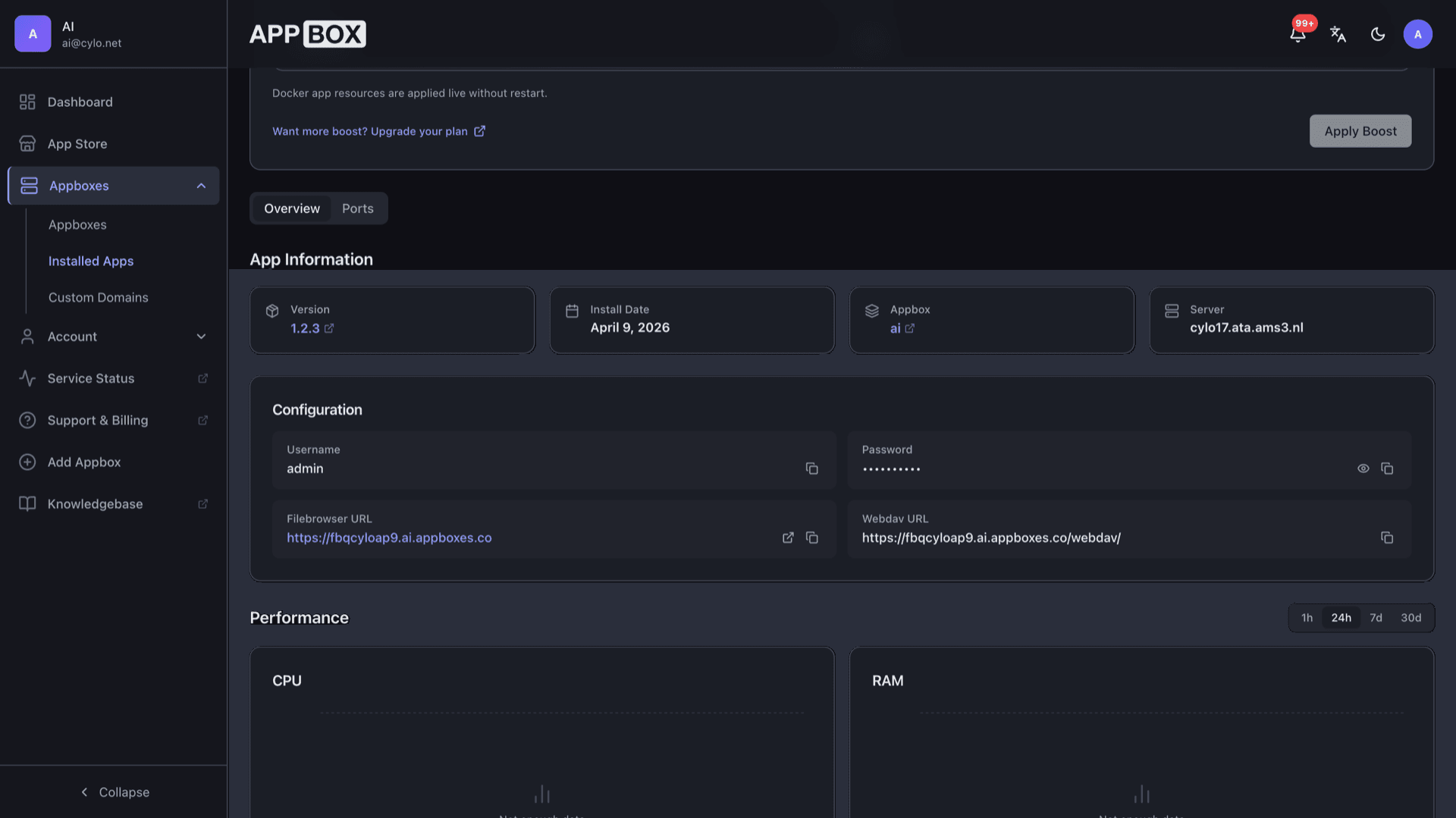
Task: Open Service Status external link
Action: pyautogui.click(x=114, y=378)
